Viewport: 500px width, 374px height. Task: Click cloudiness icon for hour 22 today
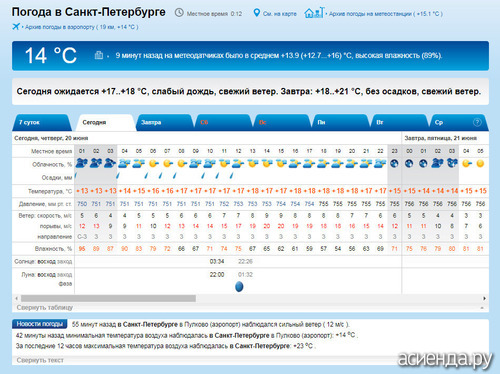380,163
